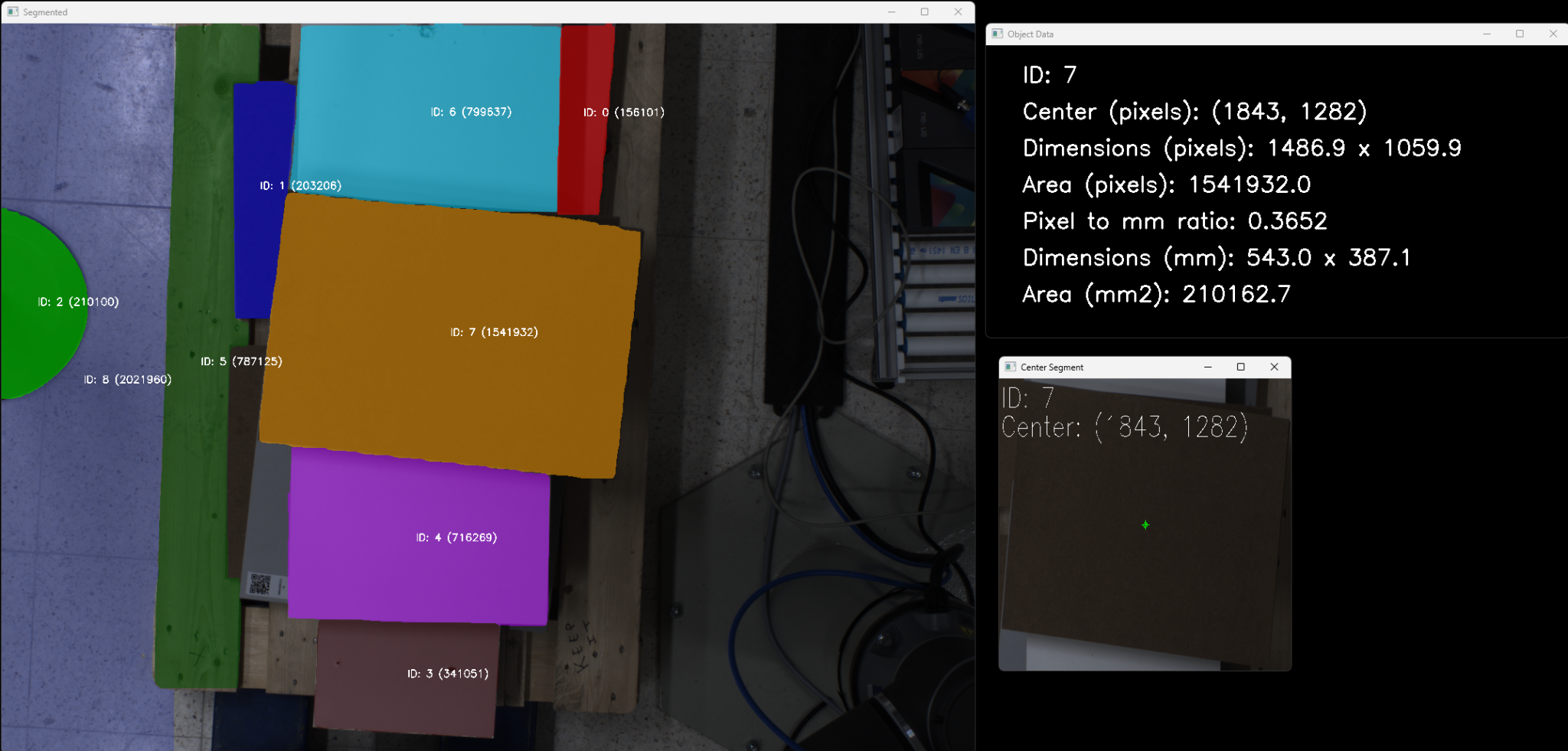
Task: Click the Object Data window app icon
Action: 997,34
